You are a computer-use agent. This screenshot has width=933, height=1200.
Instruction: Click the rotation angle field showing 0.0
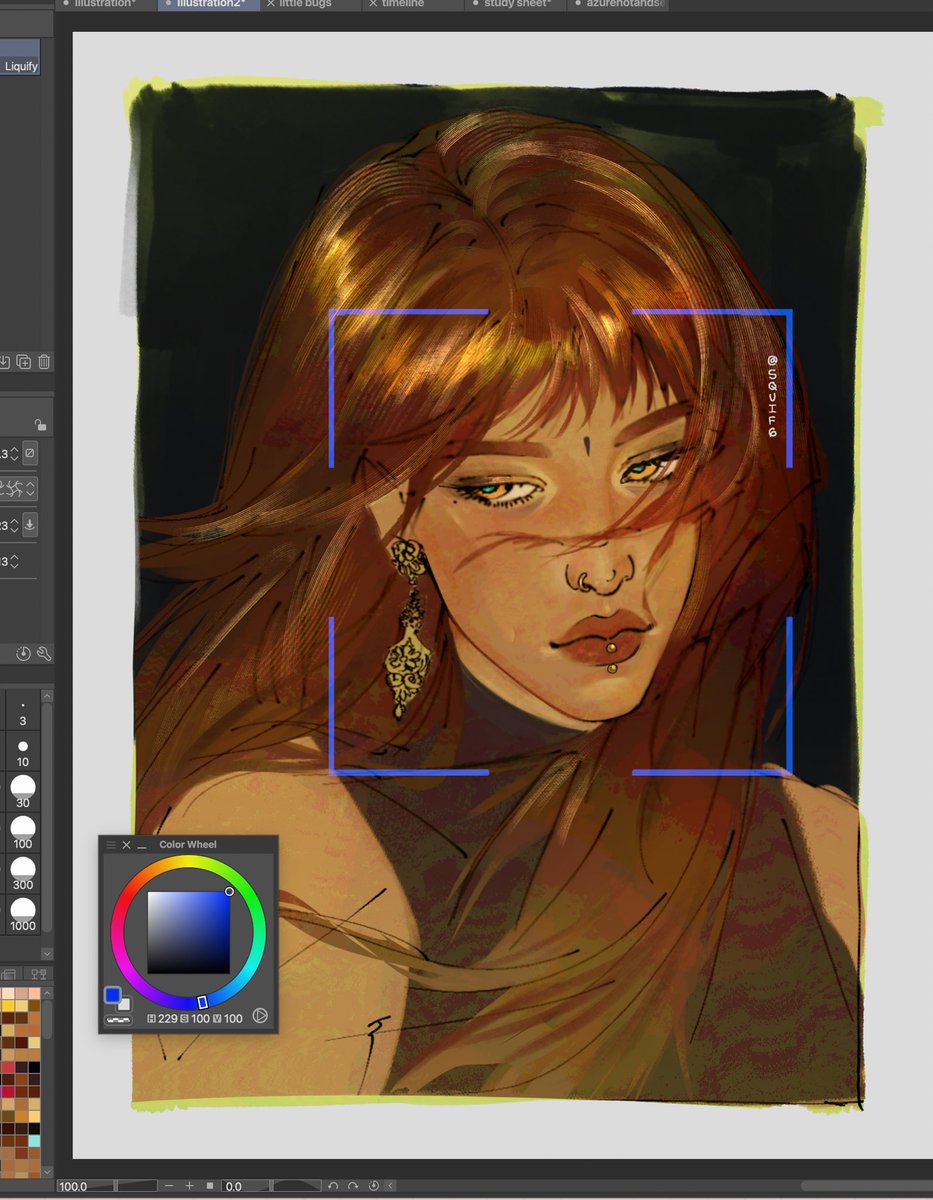click(246, 1186)
